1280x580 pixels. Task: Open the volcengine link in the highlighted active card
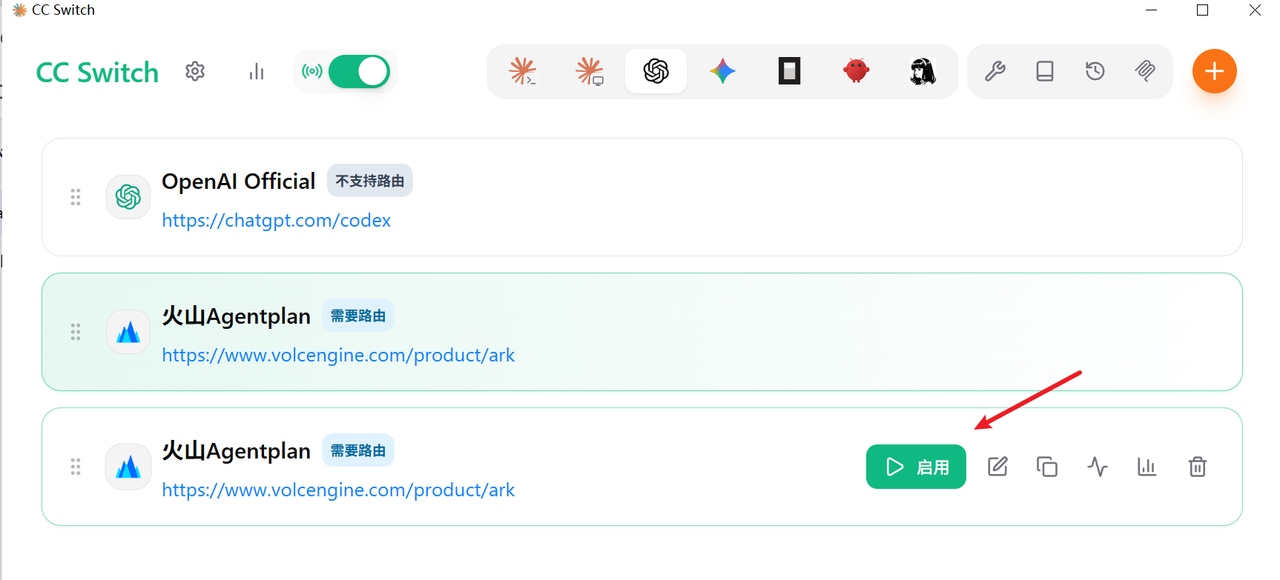[338, 355]
